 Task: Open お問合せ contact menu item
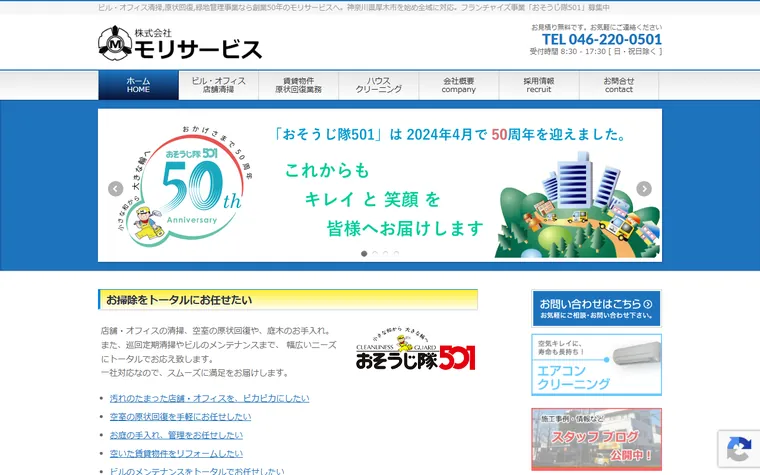click(619, 85)
